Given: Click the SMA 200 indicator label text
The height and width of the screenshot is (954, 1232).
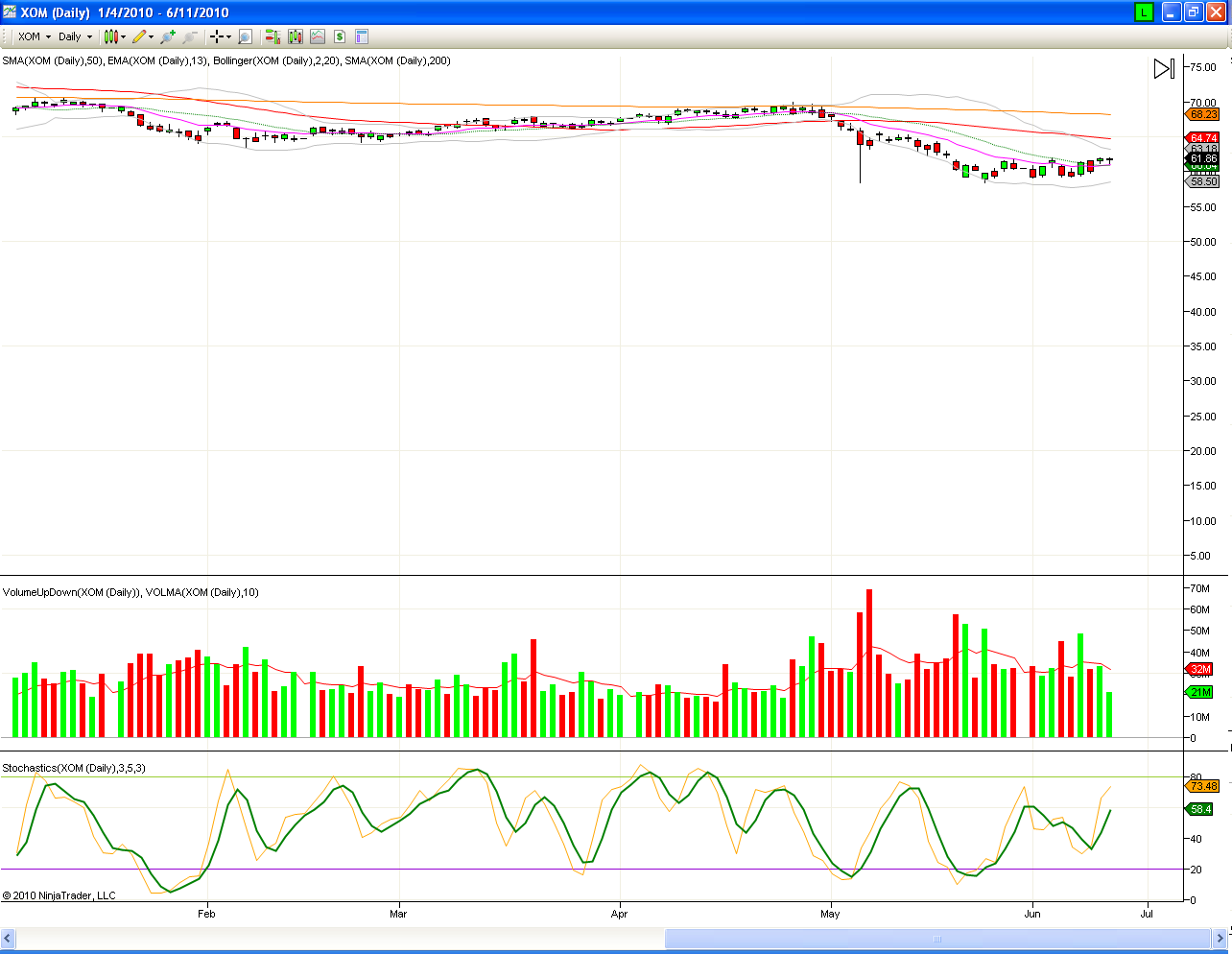Looking at the screenshot, I should (397, 60).
